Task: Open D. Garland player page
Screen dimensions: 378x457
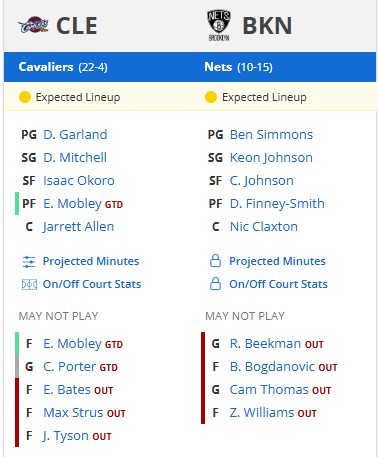Action: click(75, 135)
